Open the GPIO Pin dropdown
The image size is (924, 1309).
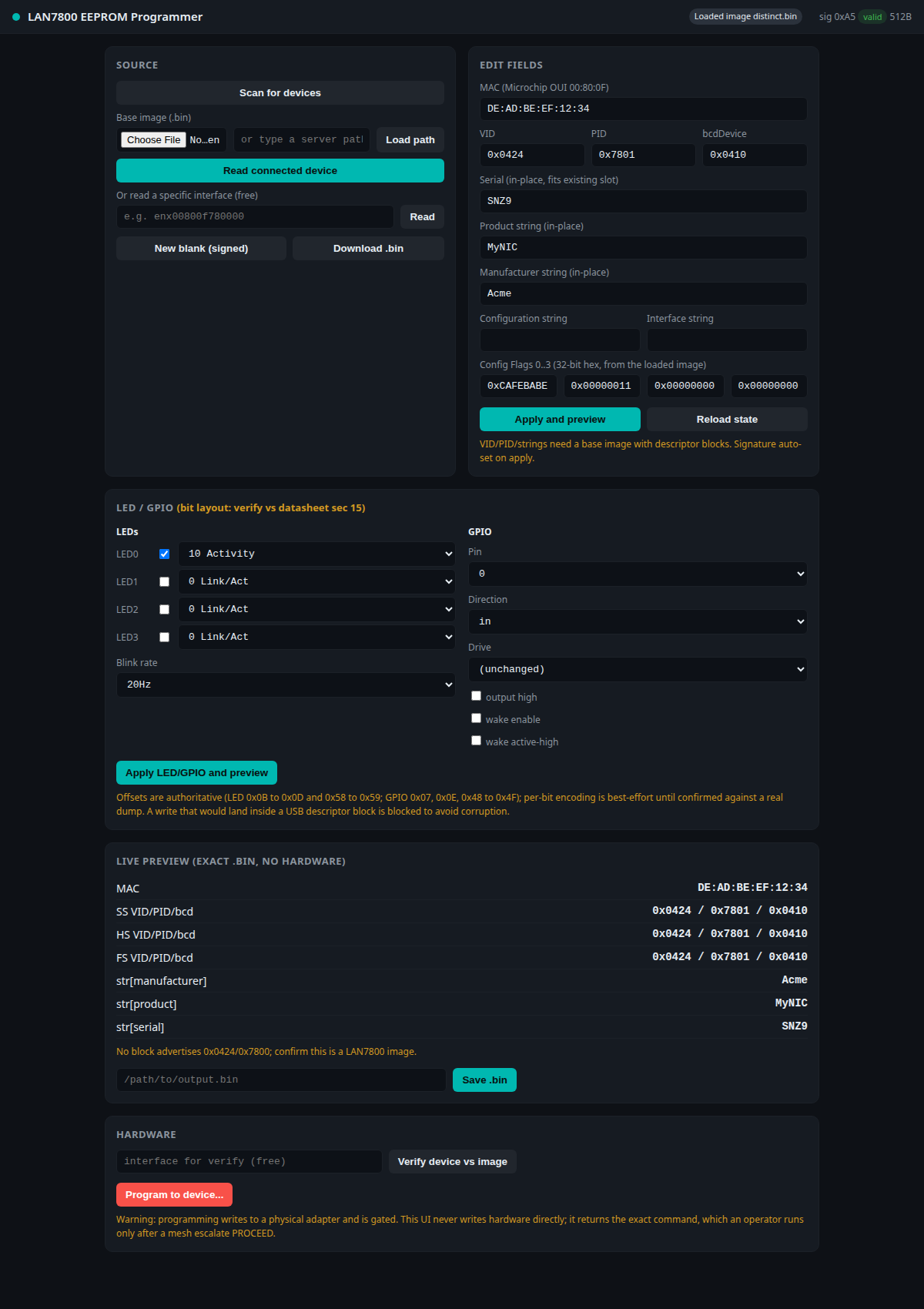pos(638,574)
